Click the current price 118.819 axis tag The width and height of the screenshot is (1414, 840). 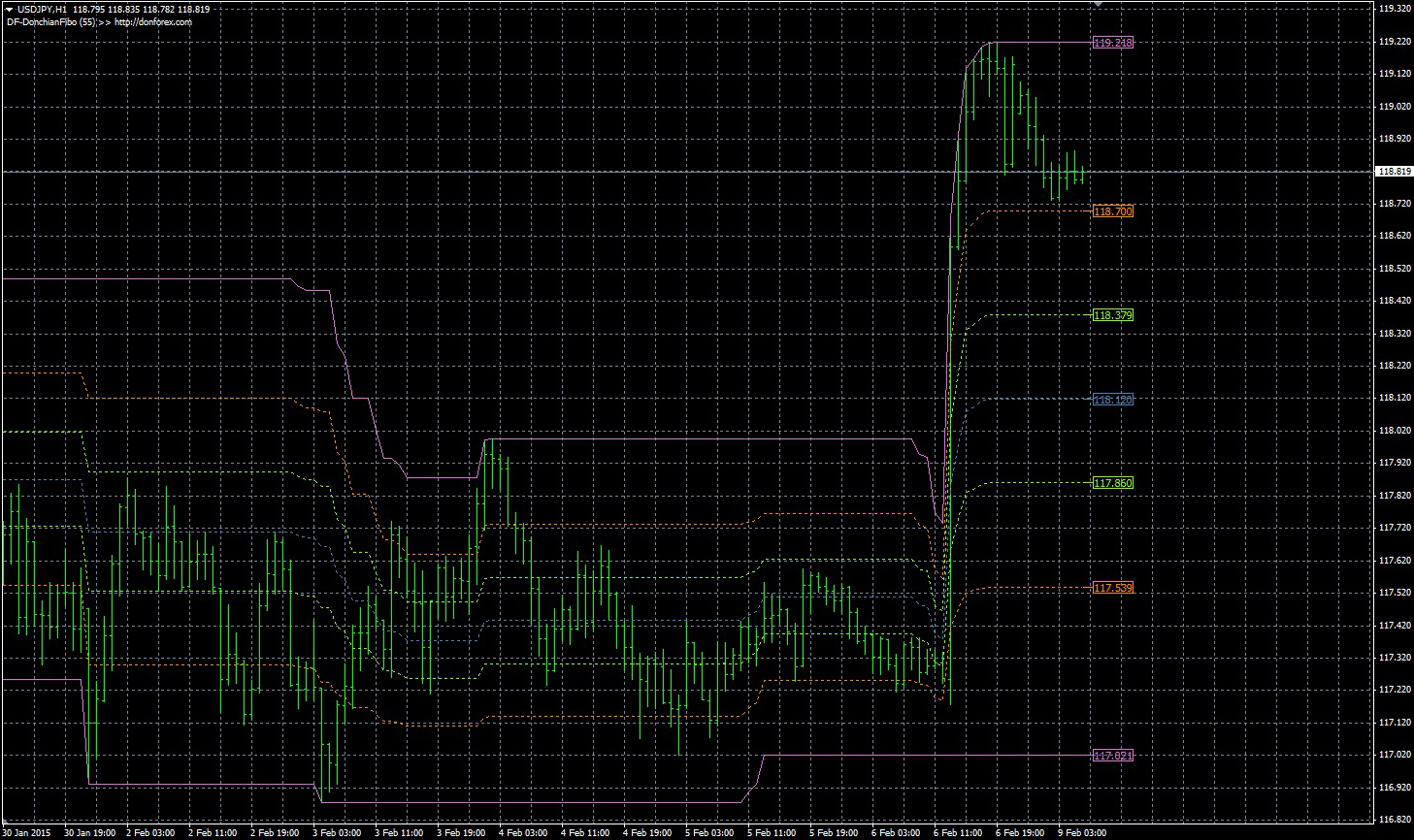pos(1394,172)
